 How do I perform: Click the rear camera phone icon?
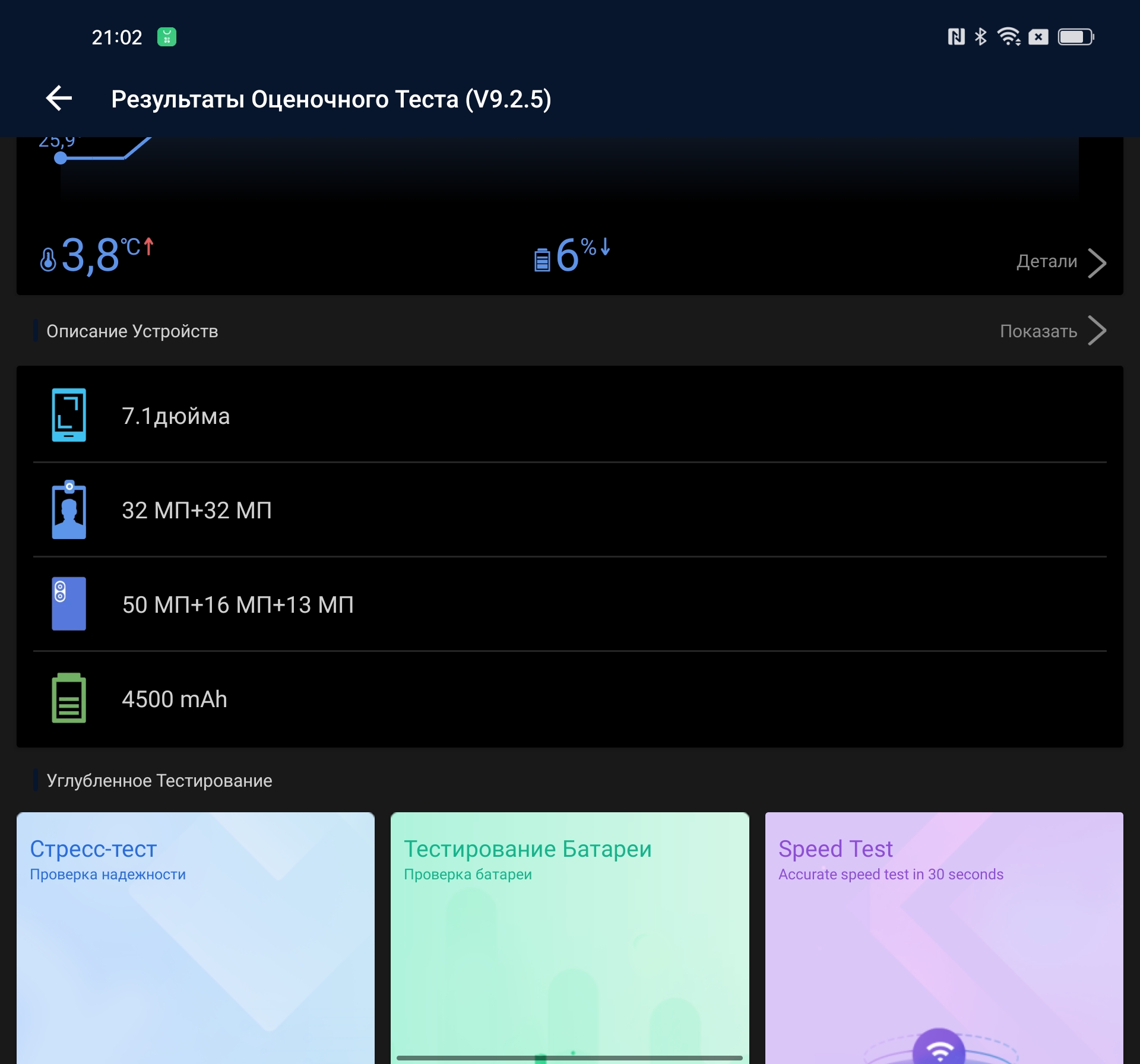[x=69, y=604]
